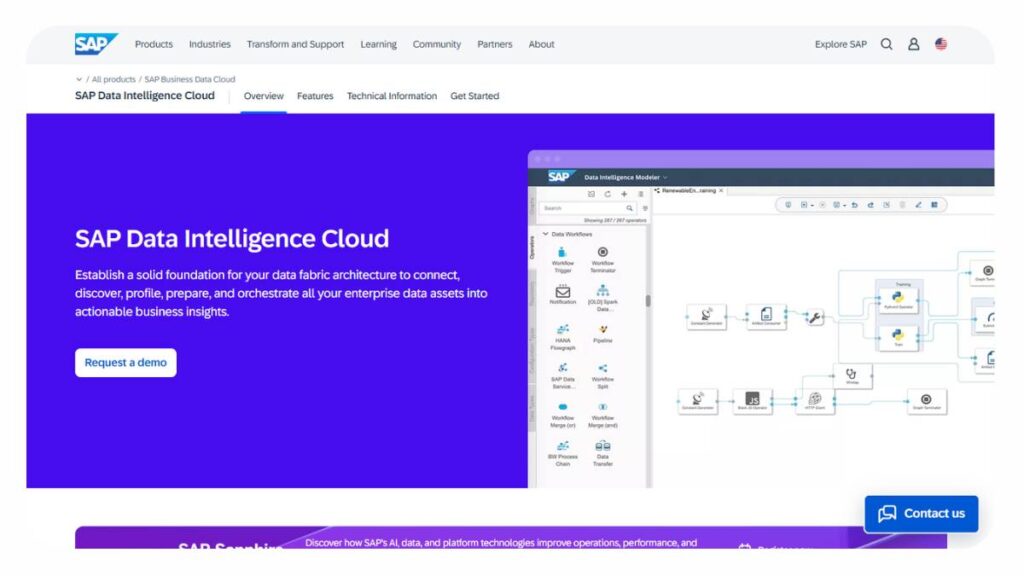Image resolution: width=1024 pixels, height=576 pixels.
Task: Open the Learning menu
Action: [x=378, y=44]
